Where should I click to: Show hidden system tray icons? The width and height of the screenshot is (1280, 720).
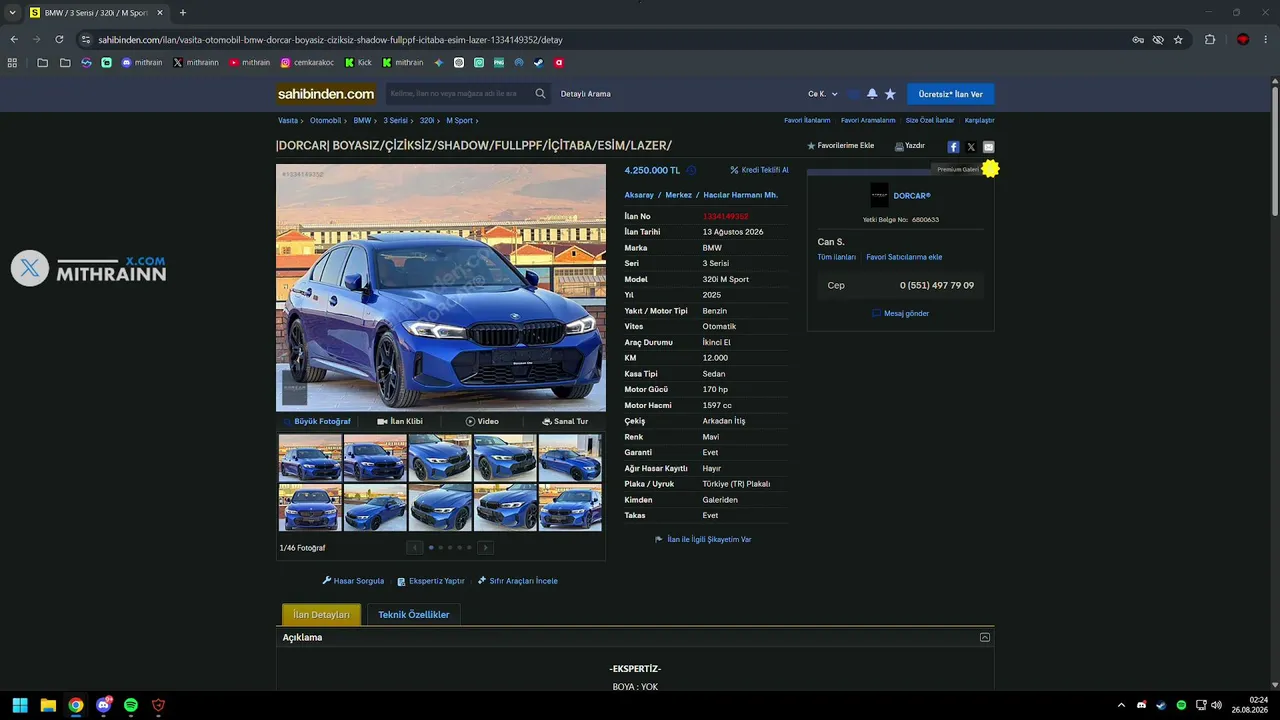[1121, 705]
